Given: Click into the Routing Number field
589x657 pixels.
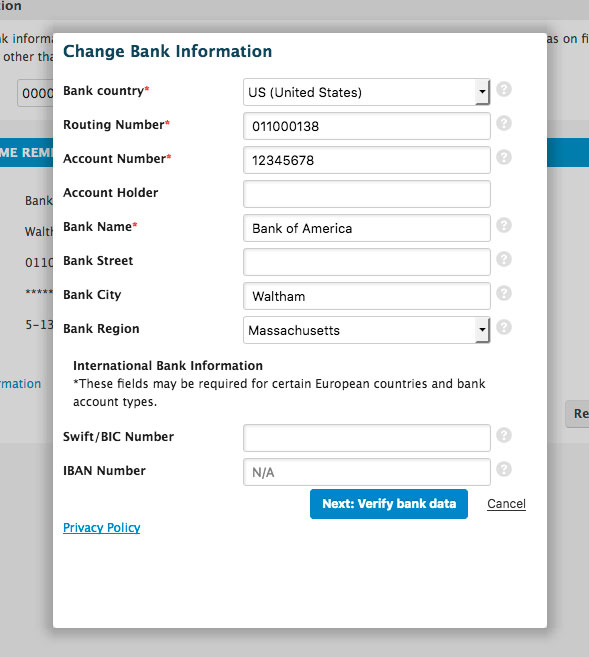Looking at the screenshot, I should [367, 126].
